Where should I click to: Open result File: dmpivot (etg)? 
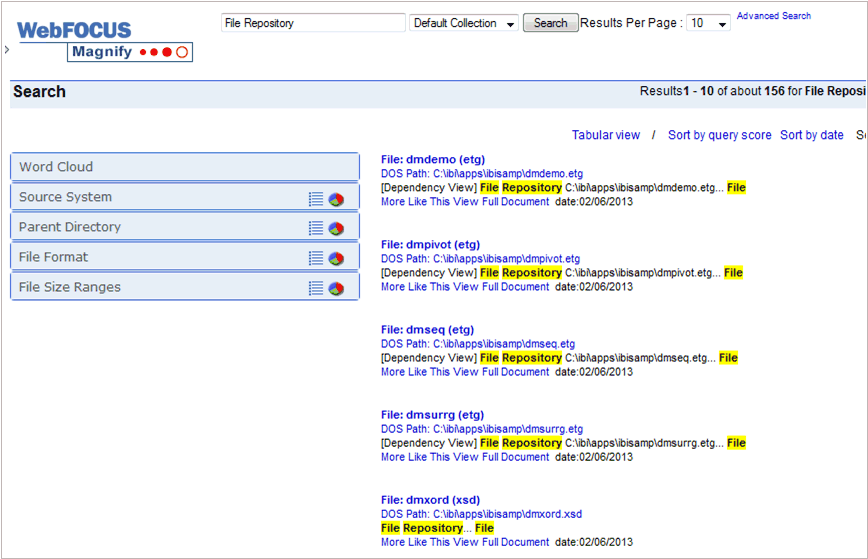430,245
